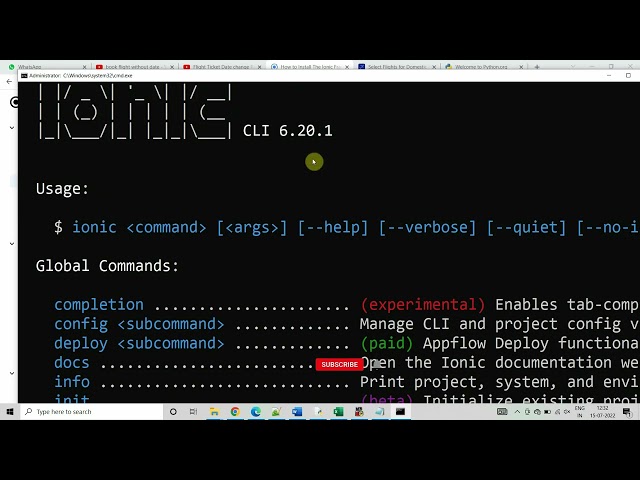
Task: Open the clock showing 15-07-2022
Action: point(602,412)
